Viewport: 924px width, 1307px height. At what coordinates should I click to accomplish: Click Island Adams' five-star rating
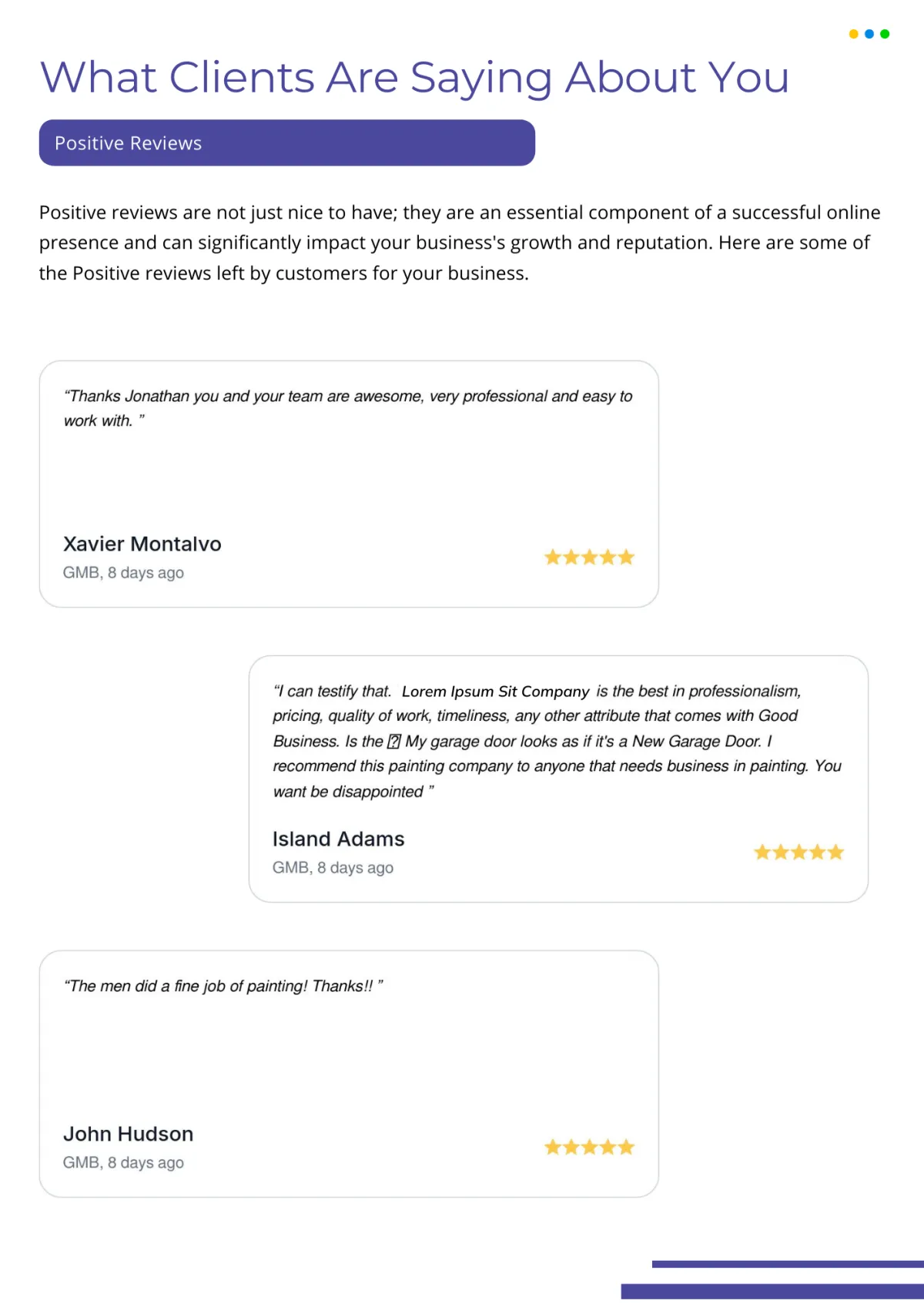pos(798,852)
